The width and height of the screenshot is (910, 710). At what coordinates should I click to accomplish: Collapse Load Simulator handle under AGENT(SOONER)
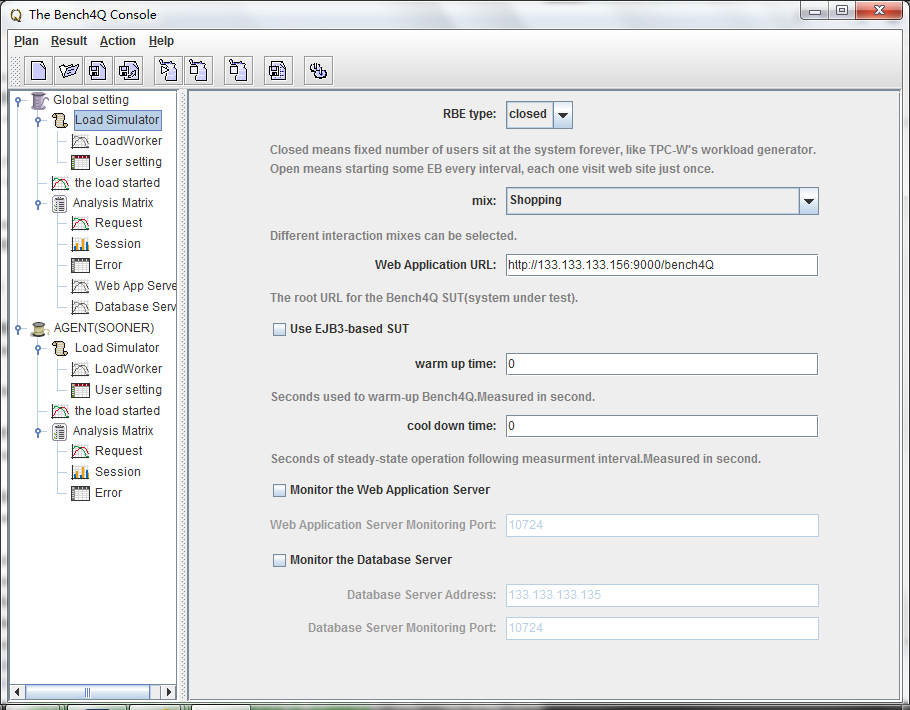(x=38, y=349)
